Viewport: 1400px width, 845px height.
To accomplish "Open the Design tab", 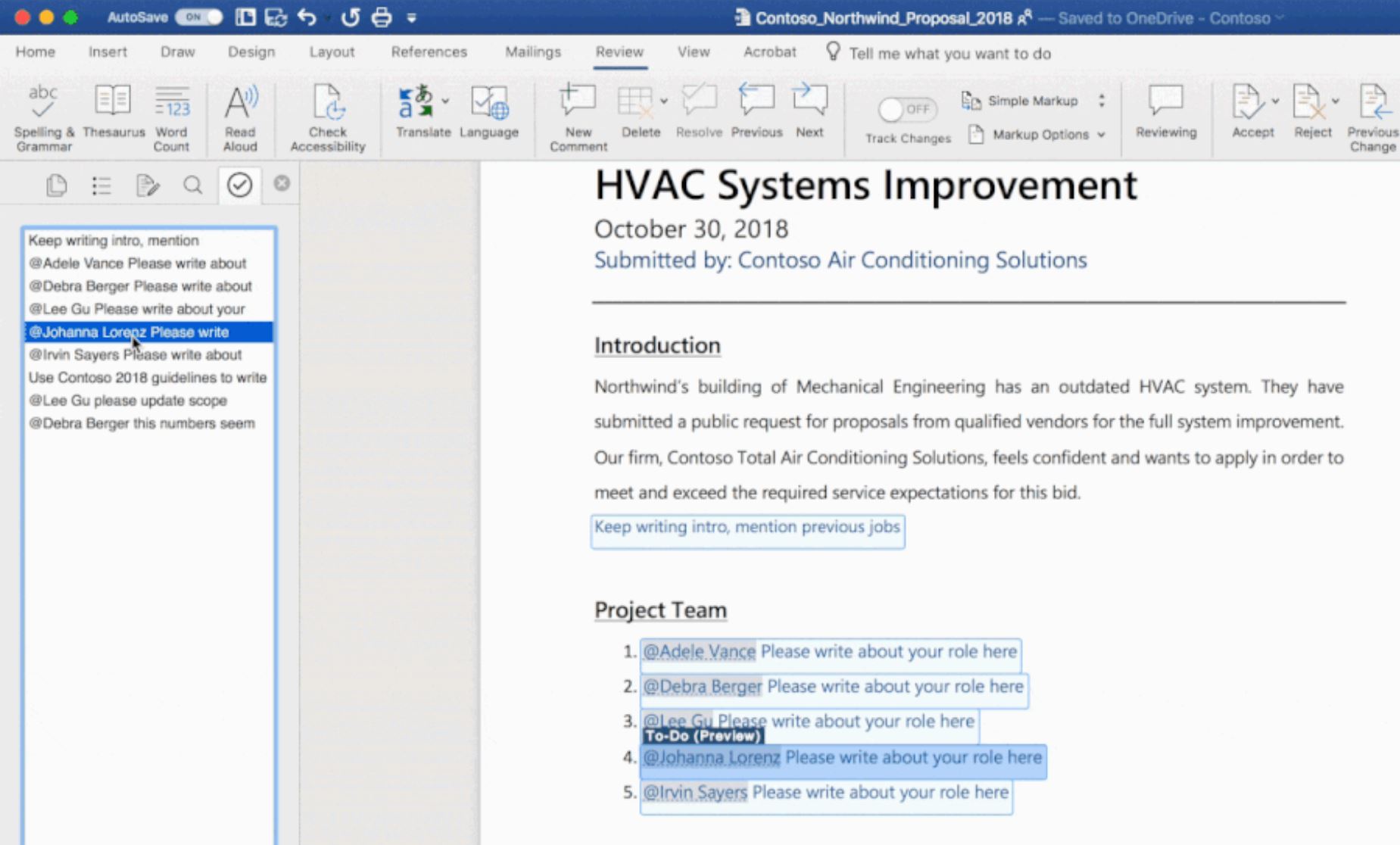I will click(251, 52).
